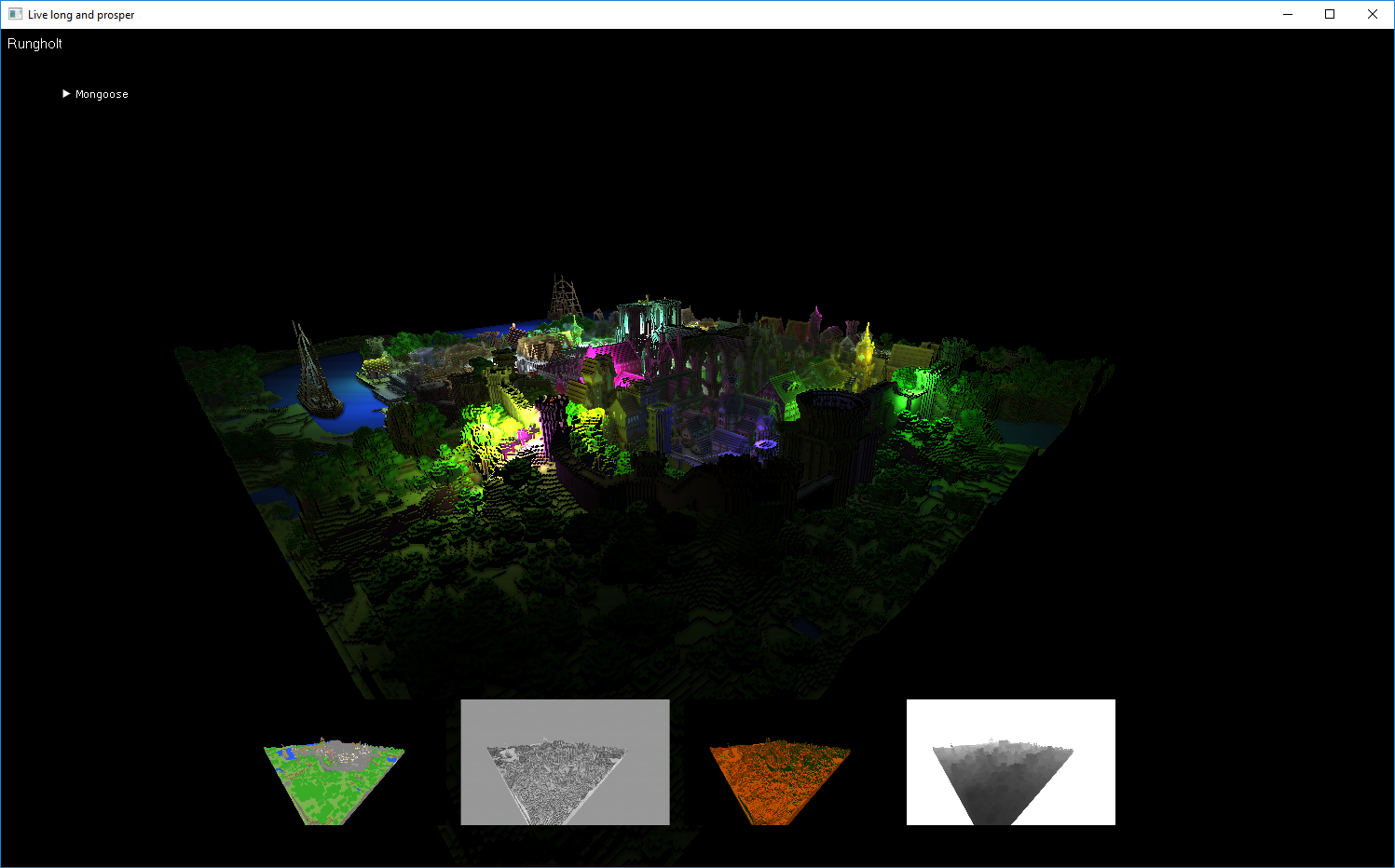Expand the Mongoose tree node arrow
Viewport: 1395px width, 868px height.
66,94
